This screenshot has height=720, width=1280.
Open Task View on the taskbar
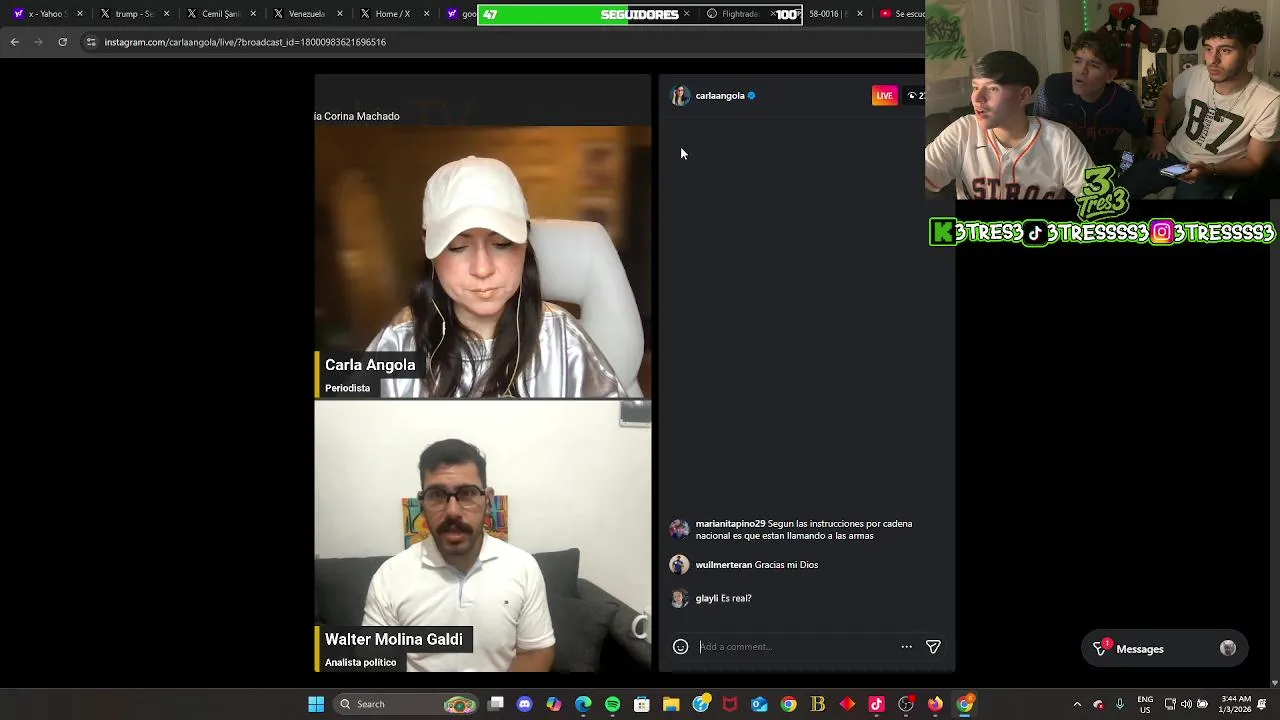tap(495, 704)
